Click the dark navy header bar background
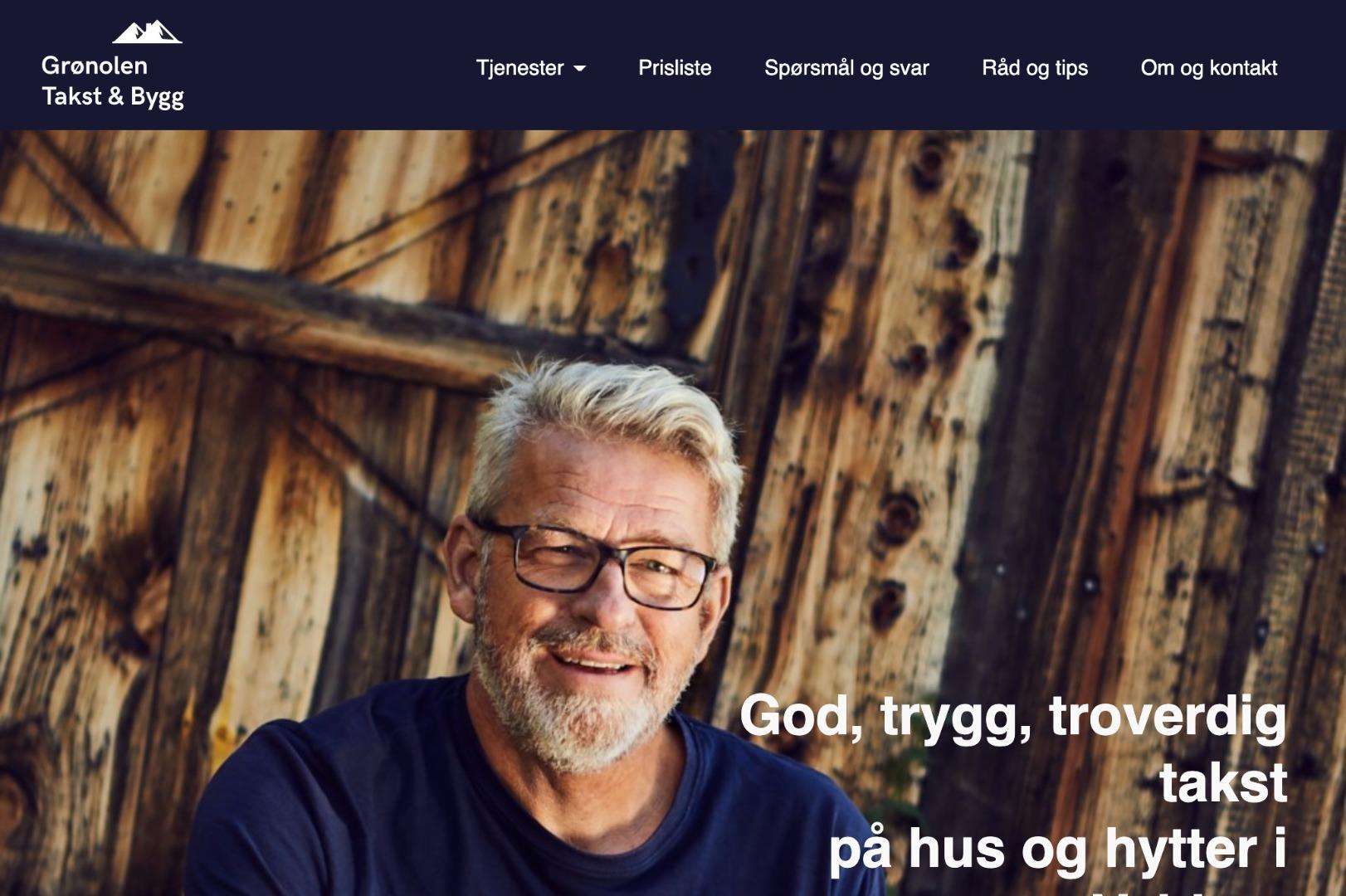This screenshot has height=896, width=1346. tap(332, 65)
